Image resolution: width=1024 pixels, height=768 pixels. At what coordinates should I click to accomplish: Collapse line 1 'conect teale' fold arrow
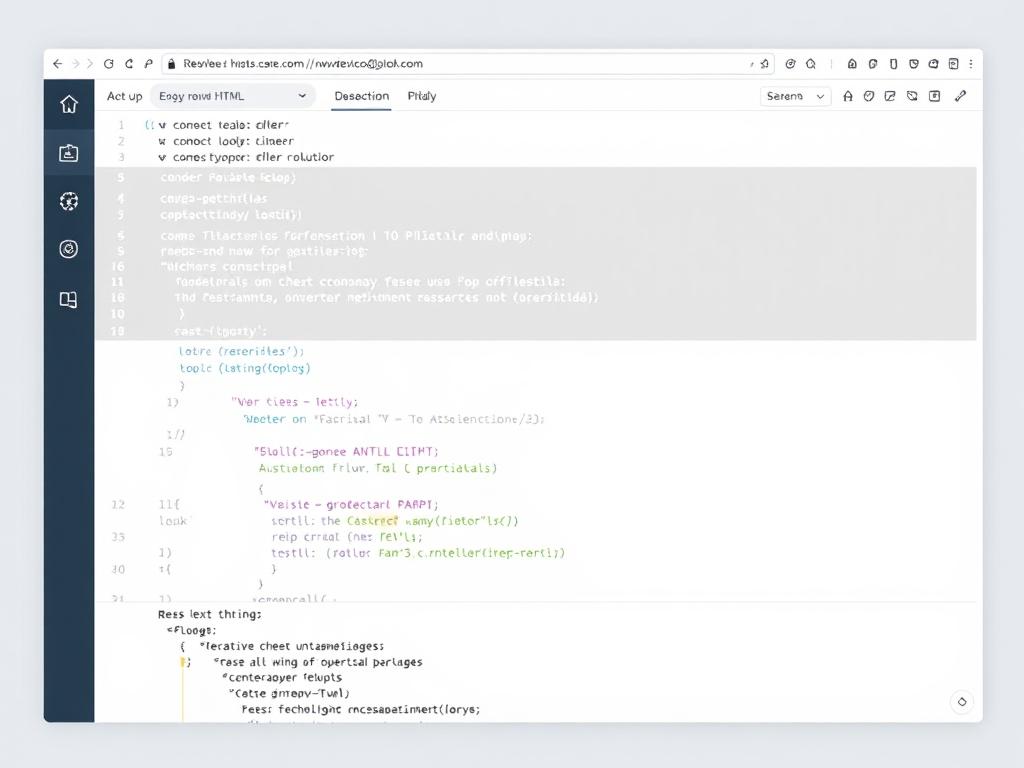pyautogui.click(x=162, y=125)
